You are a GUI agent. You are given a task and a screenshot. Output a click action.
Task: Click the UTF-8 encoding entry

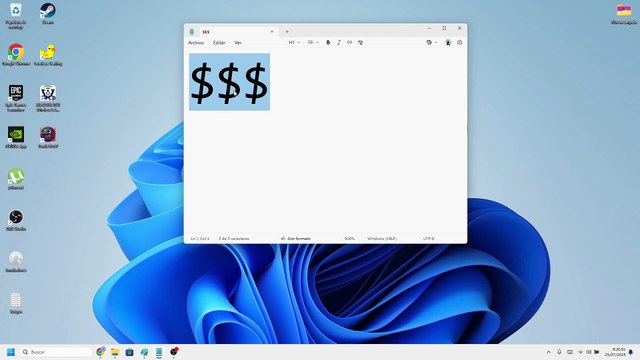(429, 238)
